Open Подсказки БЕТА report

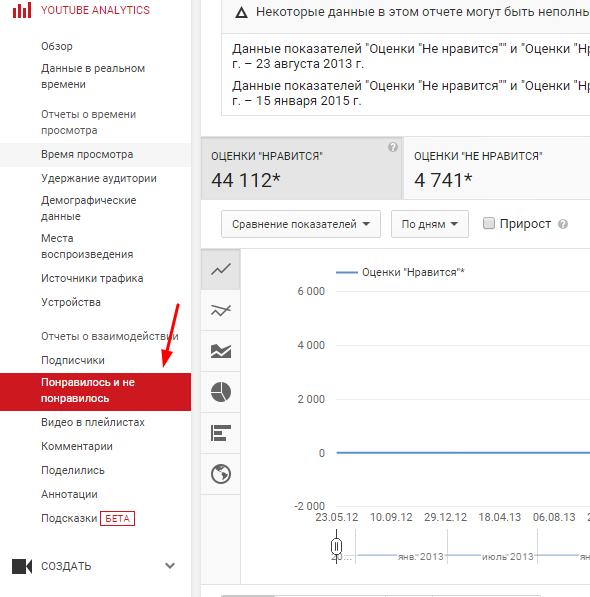click(x=88, y=518)
